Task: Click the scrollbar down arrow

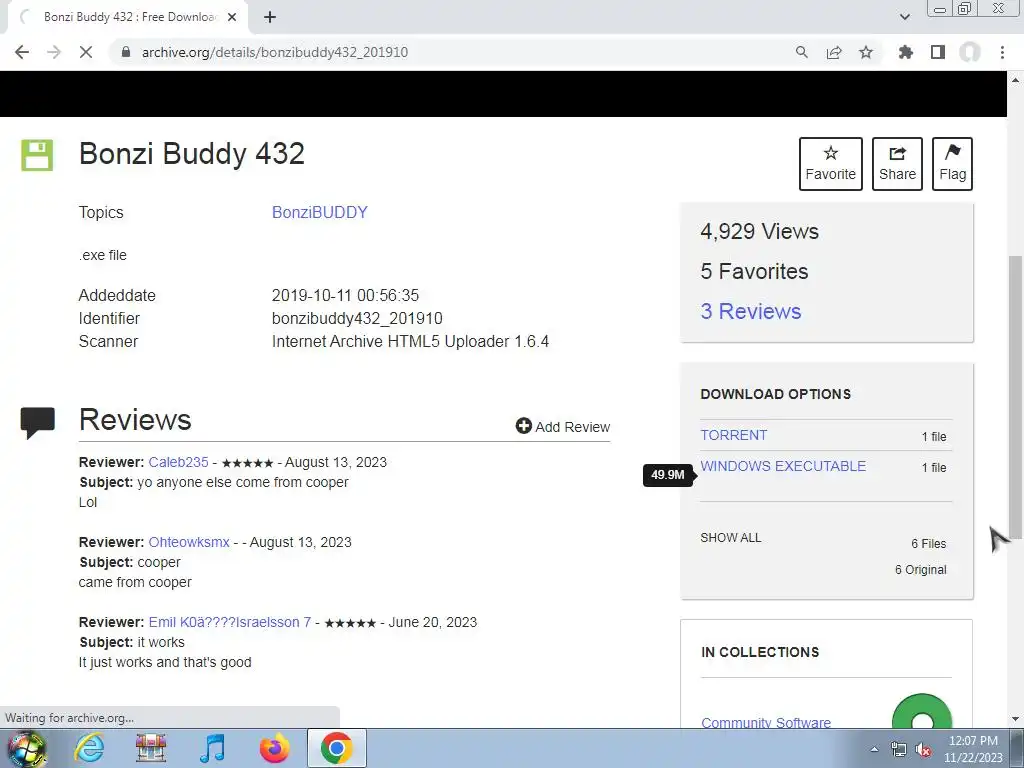Action: [x=1015, y=718]
